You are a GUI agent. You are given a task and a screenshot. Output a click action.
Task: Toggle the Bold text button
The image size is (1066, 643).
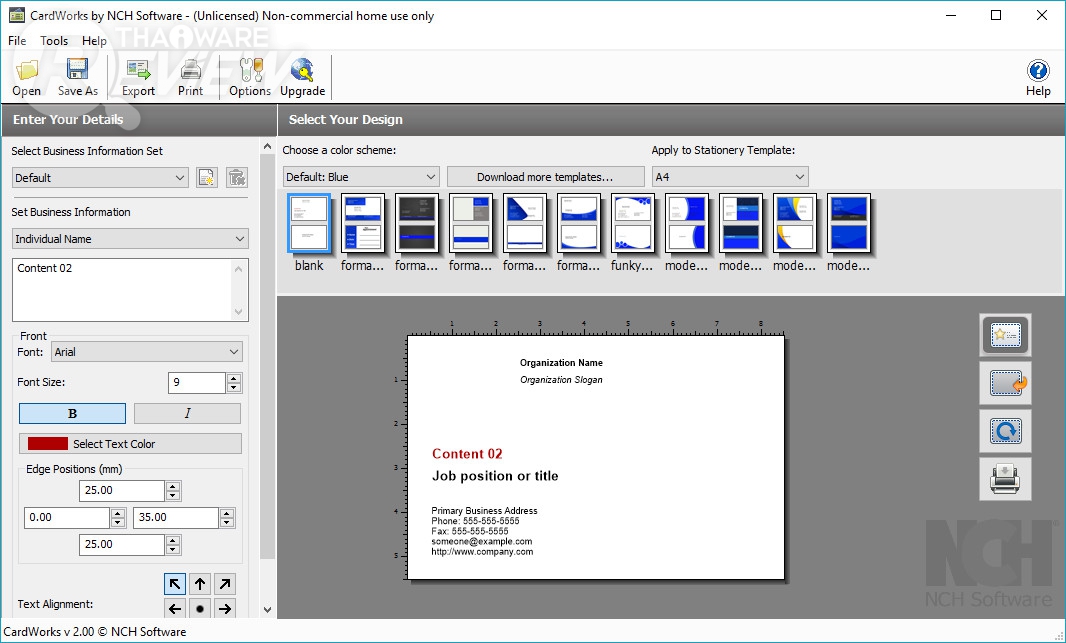pos(72,414)
